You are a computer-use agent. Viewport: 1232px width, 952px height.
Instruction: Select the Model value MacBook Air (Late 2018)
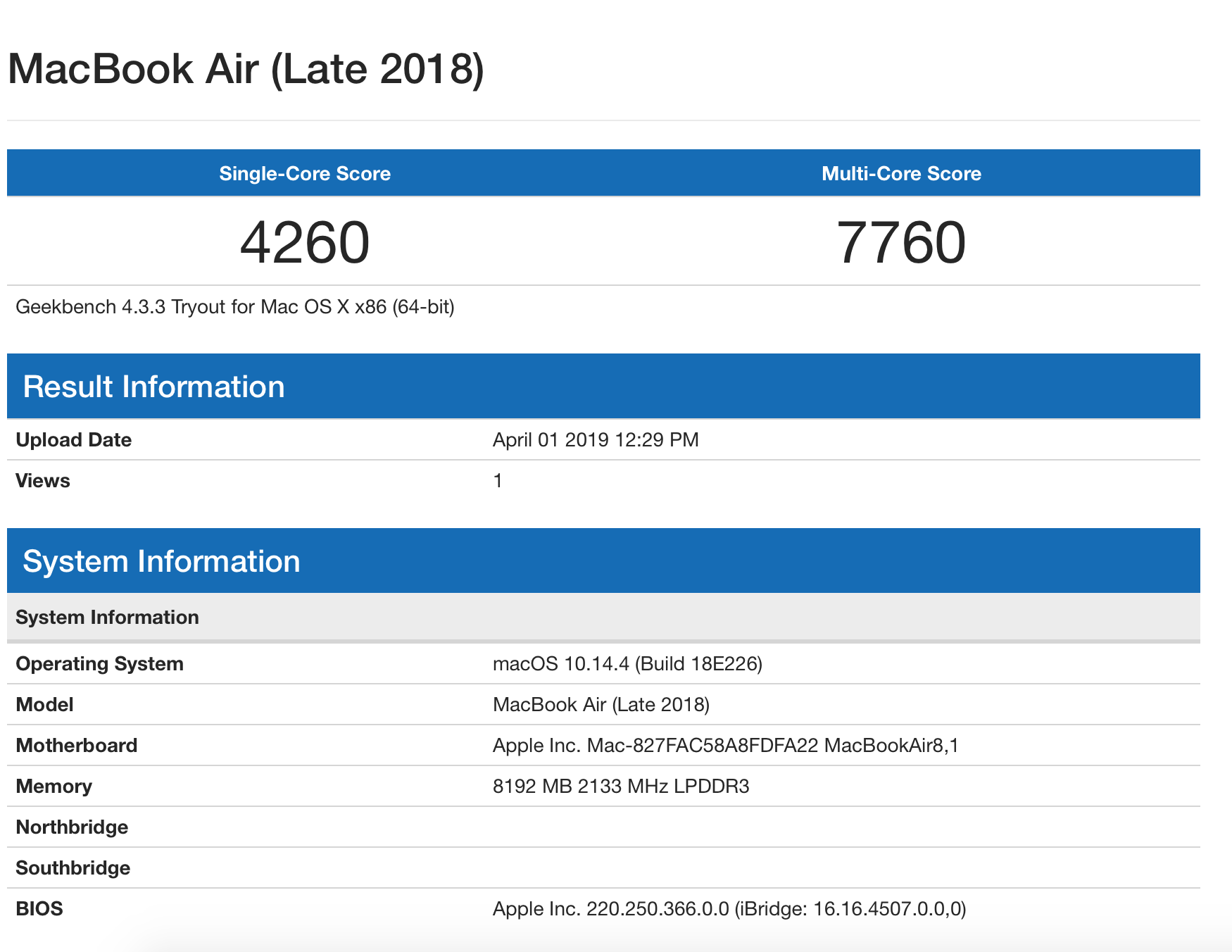coord(601,705)
